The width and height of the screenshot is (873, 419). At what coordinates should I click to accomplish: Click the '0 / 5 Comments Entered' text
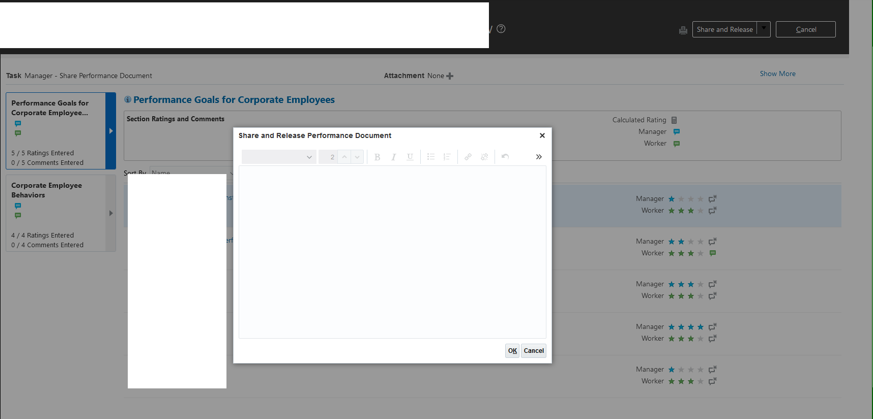tap(47, 163)
